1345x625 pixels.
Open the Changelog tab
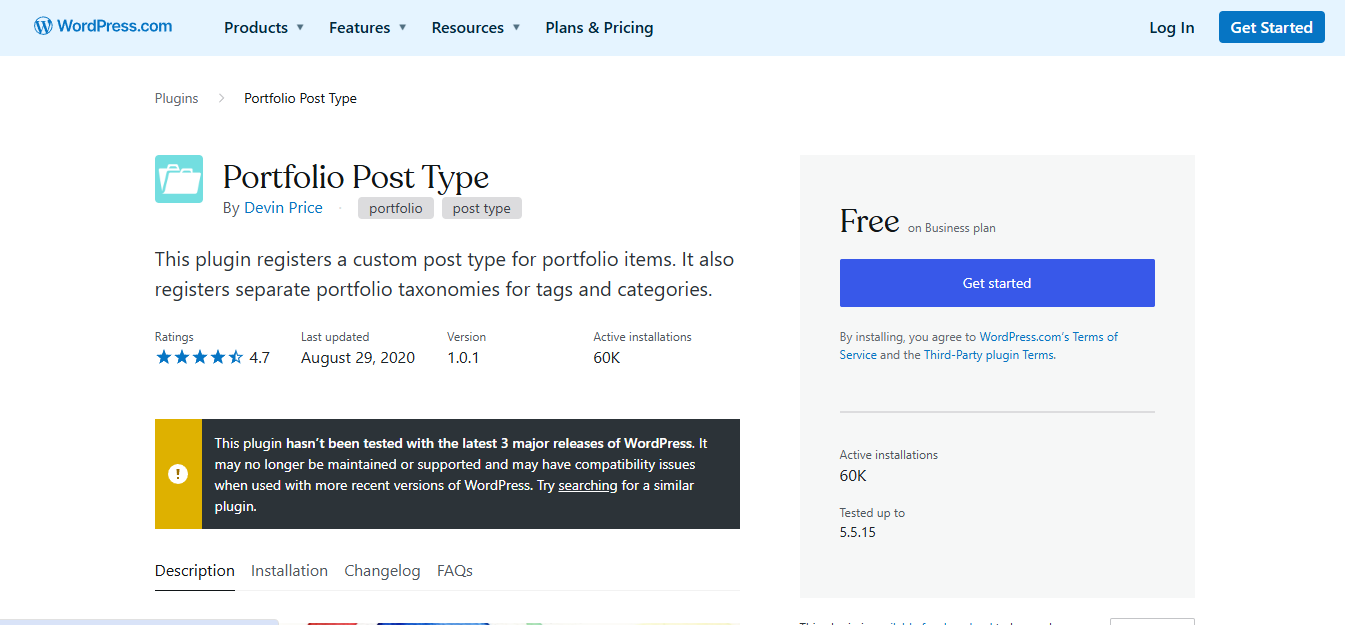click(382, 570)
